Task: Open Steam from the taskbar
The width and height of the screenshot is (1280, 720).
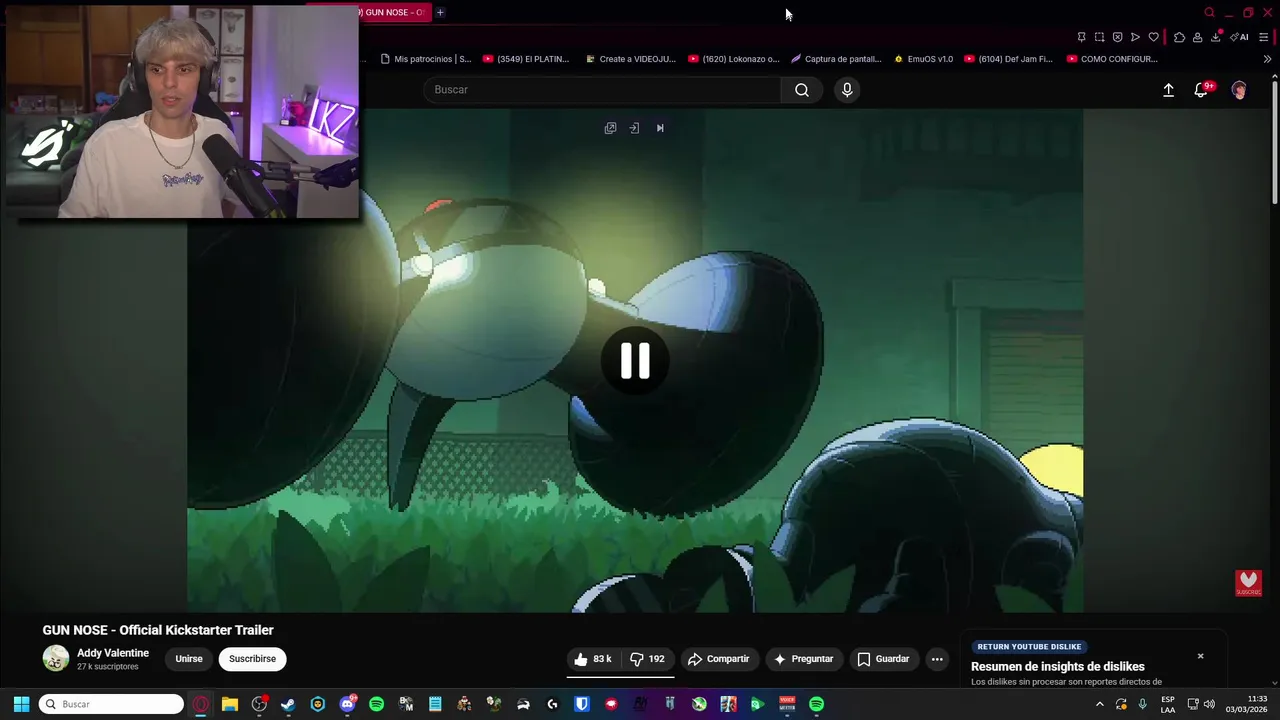Action: (x=288, y=704)
